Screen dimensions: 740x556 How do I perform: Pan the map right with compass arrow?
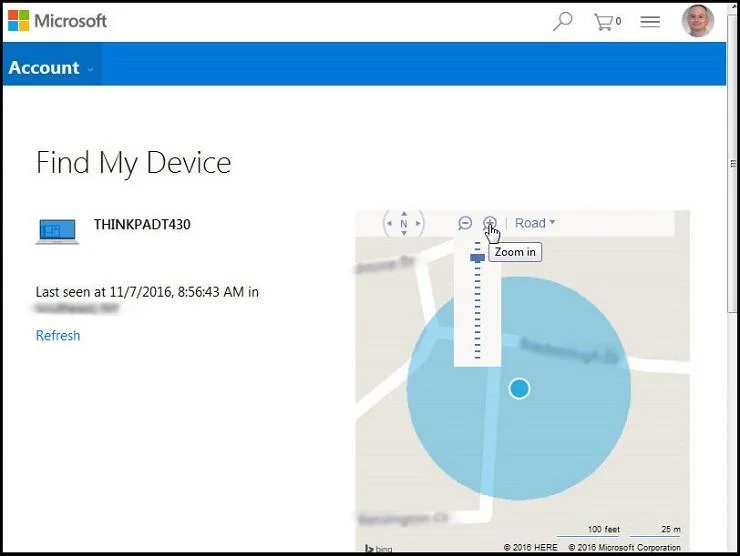(x=418, y=223)
